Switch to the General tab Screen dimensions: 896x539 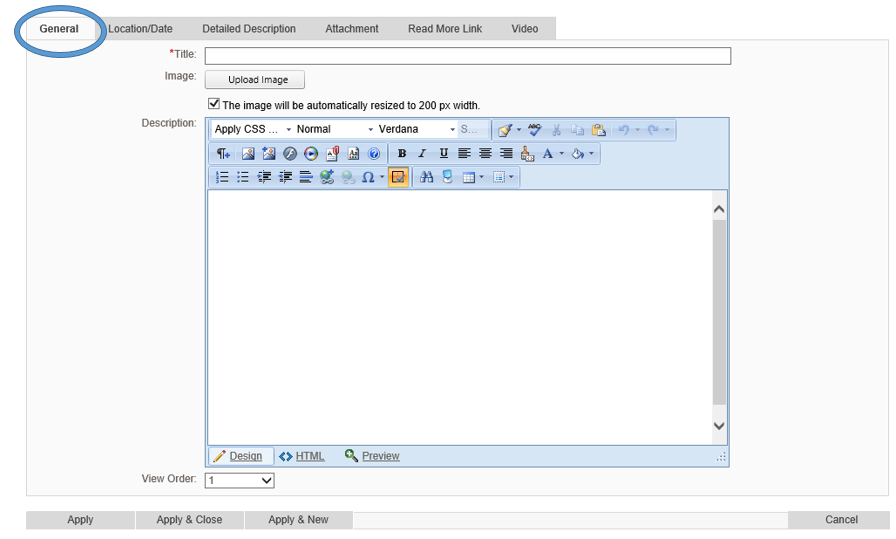59,29
